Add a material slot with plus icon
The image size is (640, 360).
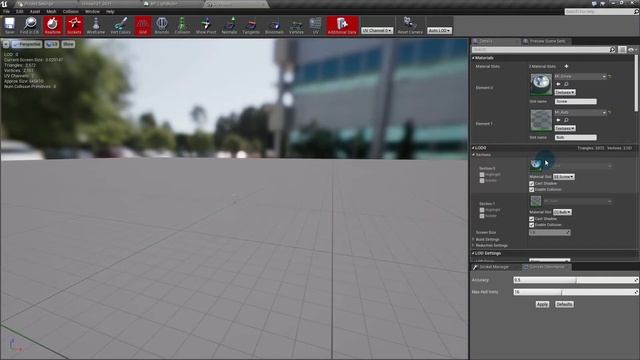[566, 66]
